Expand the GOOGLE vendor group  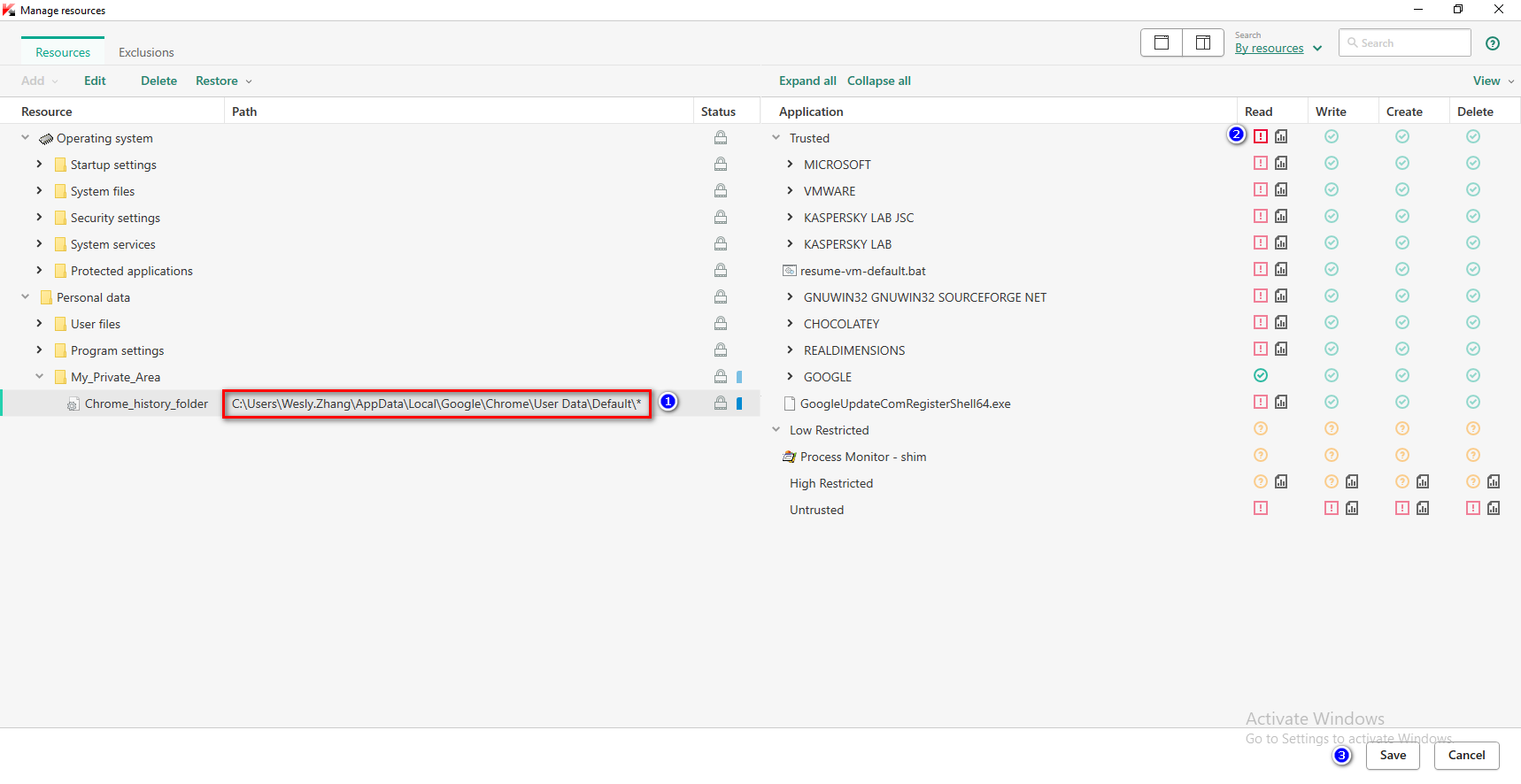click(790, 376)
